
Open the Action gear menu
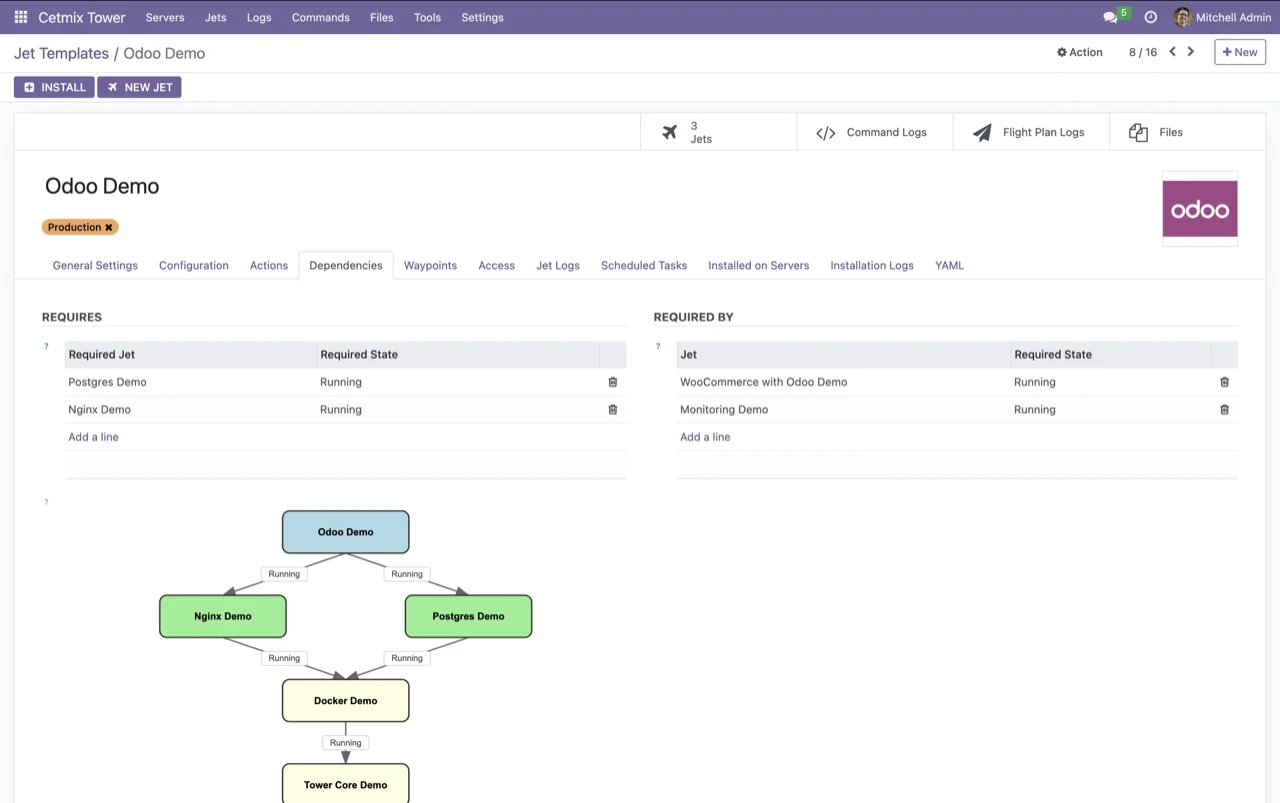1079,52
